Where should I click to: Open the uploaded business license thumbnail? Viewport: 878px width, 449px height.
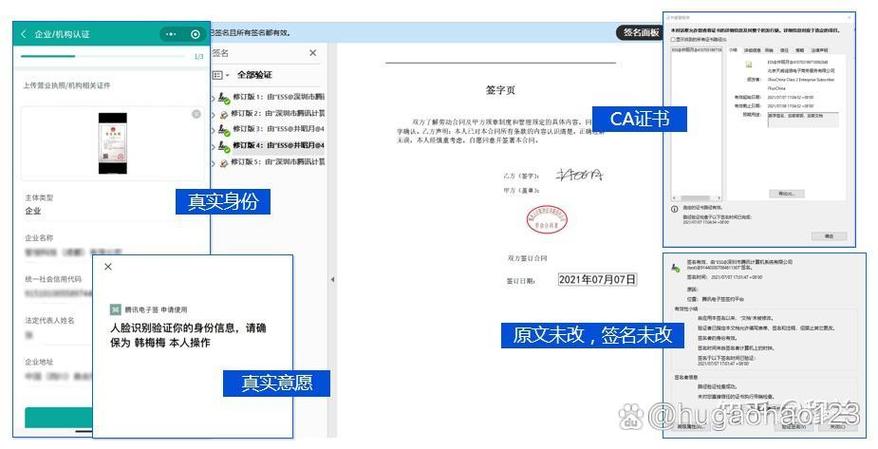point(113,143)
